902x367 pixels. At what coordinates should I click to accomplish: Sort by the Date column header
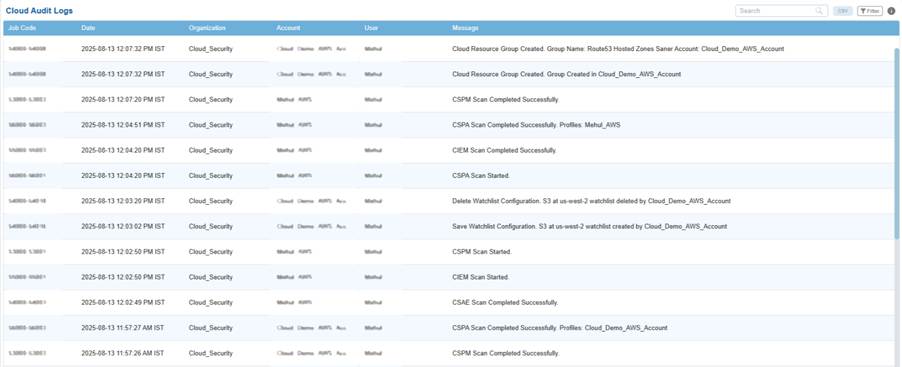[89, 28]
